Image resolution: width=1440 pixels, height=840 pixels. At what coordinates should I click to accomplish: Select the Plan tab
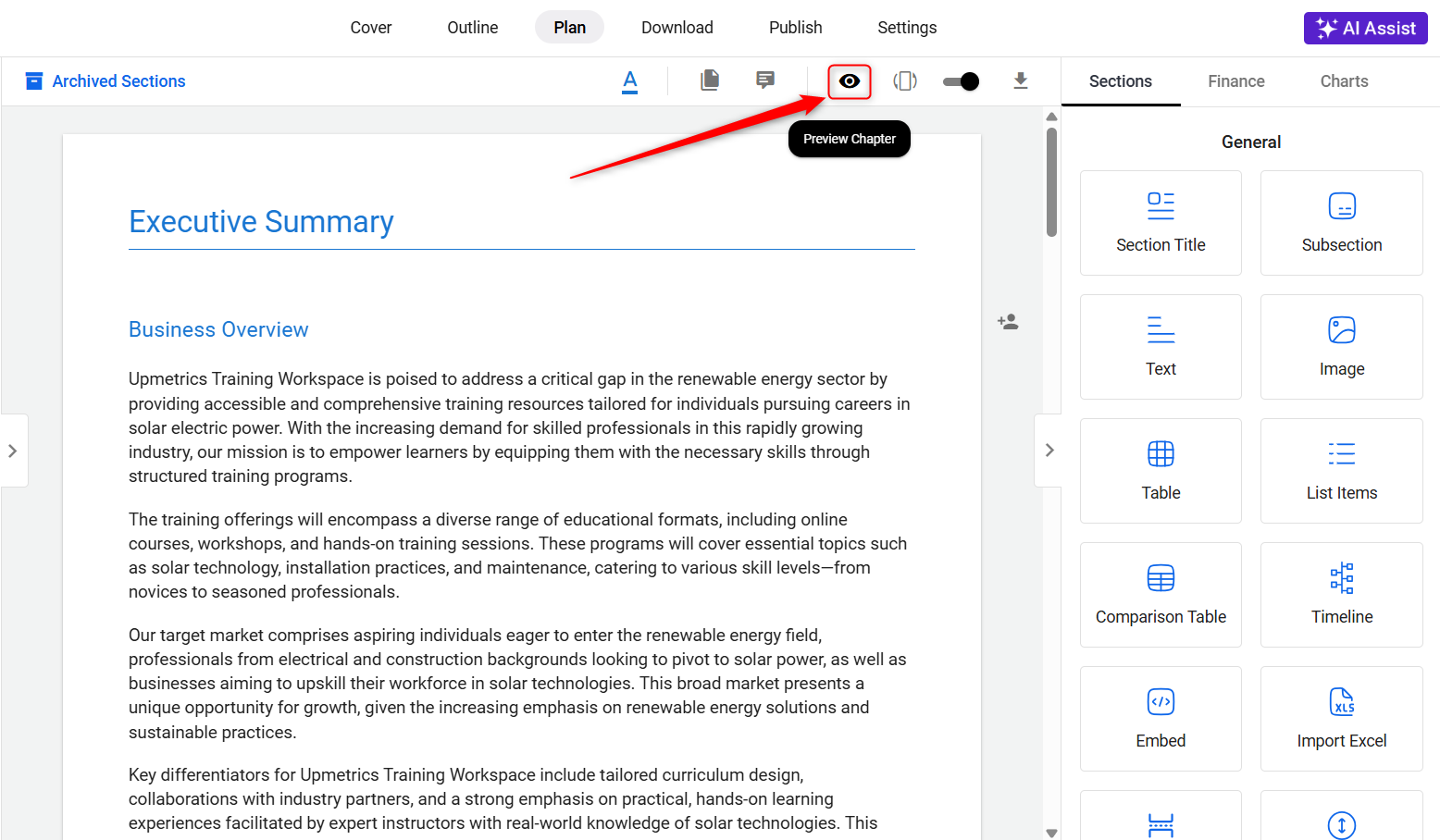pos(569,28)
